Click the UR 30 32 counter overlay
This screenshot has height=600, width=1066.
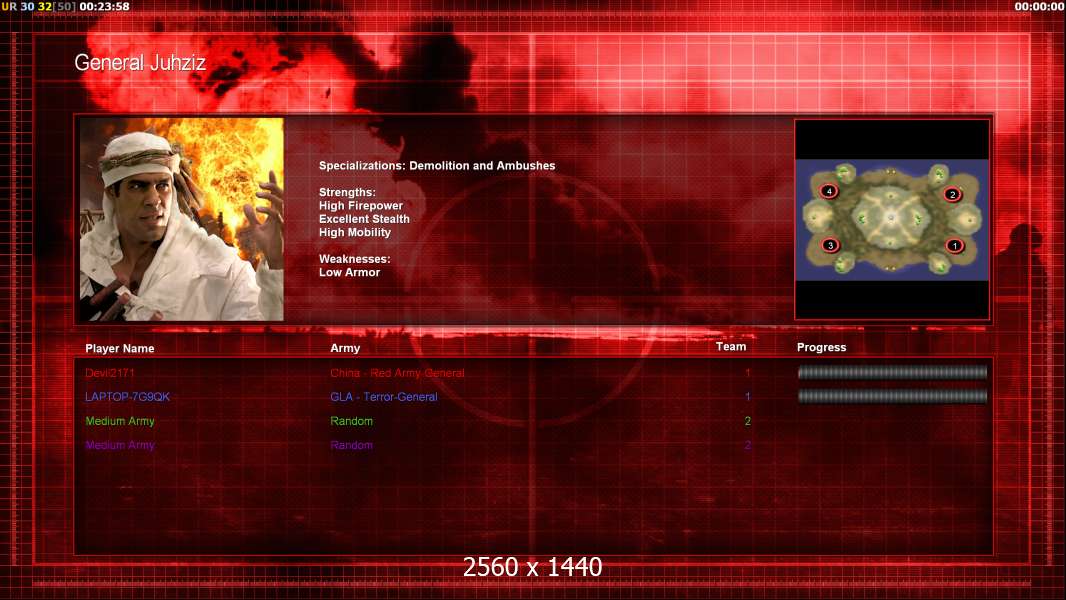39,6
